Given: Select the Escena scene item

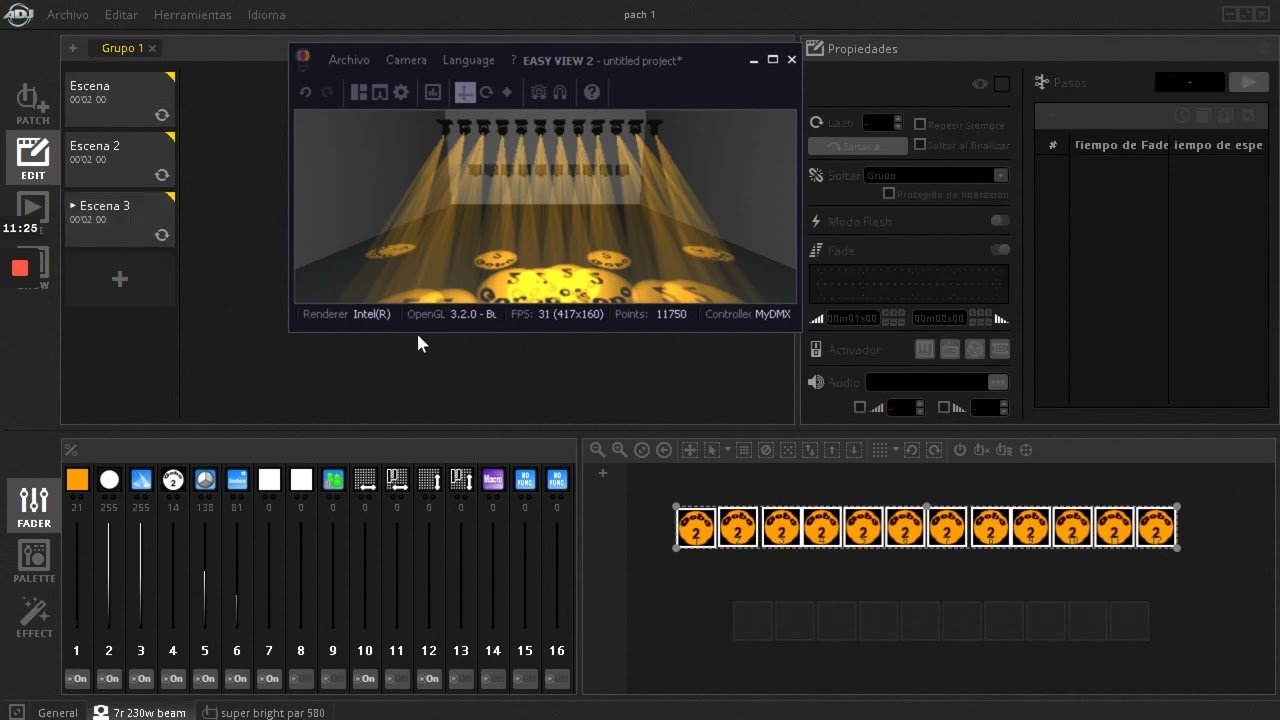Looking at the screenshot, I should tap(120, 99).
